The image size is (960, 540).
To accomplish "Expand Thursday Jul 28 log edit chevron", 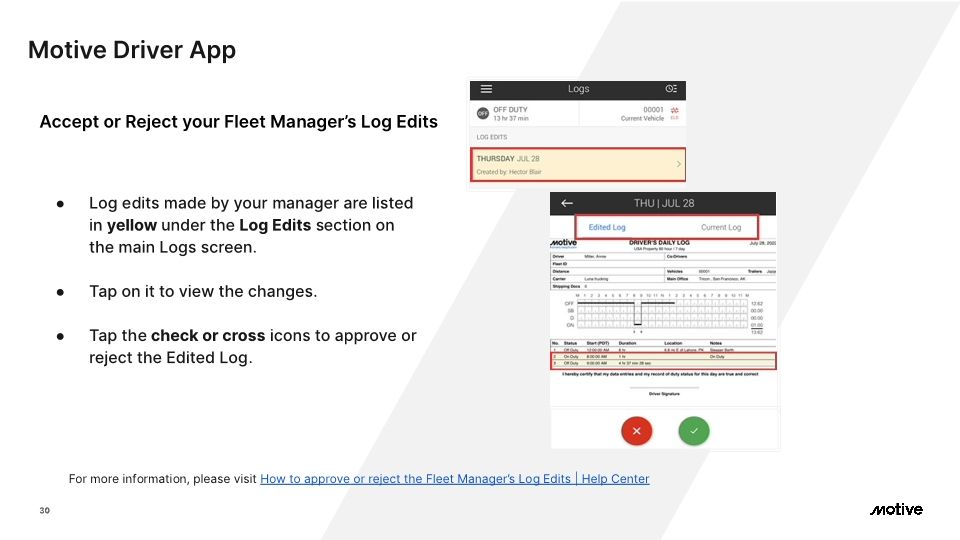I will [x=678, y=164].
